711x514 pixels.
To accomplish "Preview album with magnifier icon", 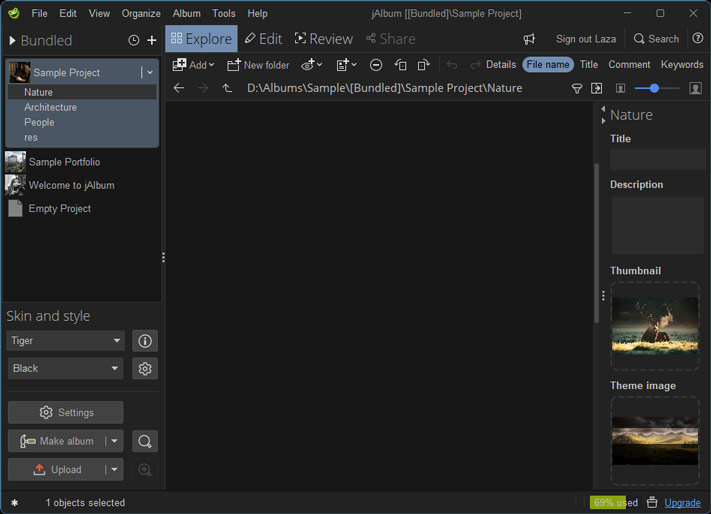I will tap(145, 441).
